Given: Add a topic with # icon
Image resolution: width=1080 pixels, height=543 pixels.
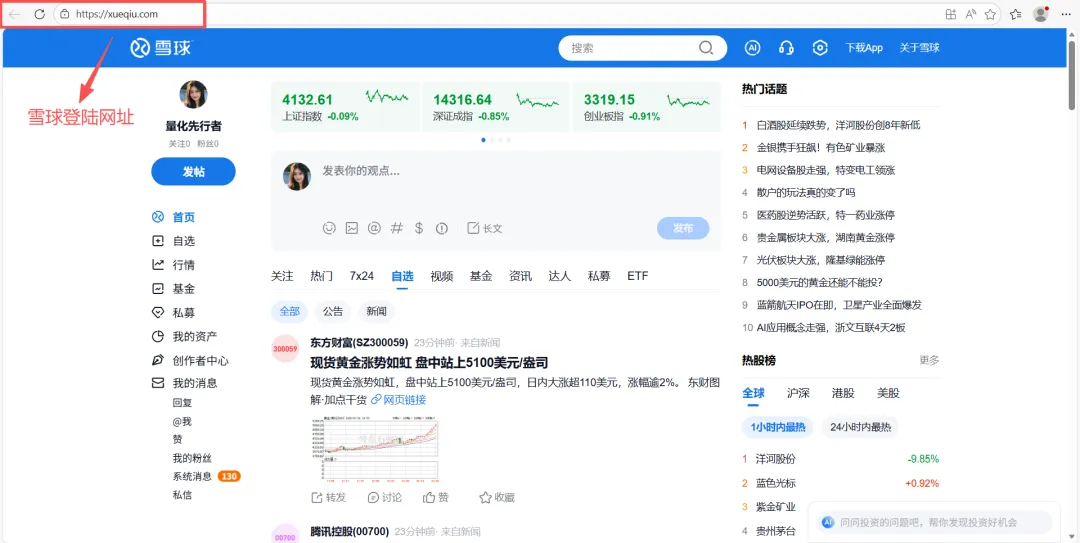Looking at the screenshot, I should pyautogui.click(x=397, y=228).
